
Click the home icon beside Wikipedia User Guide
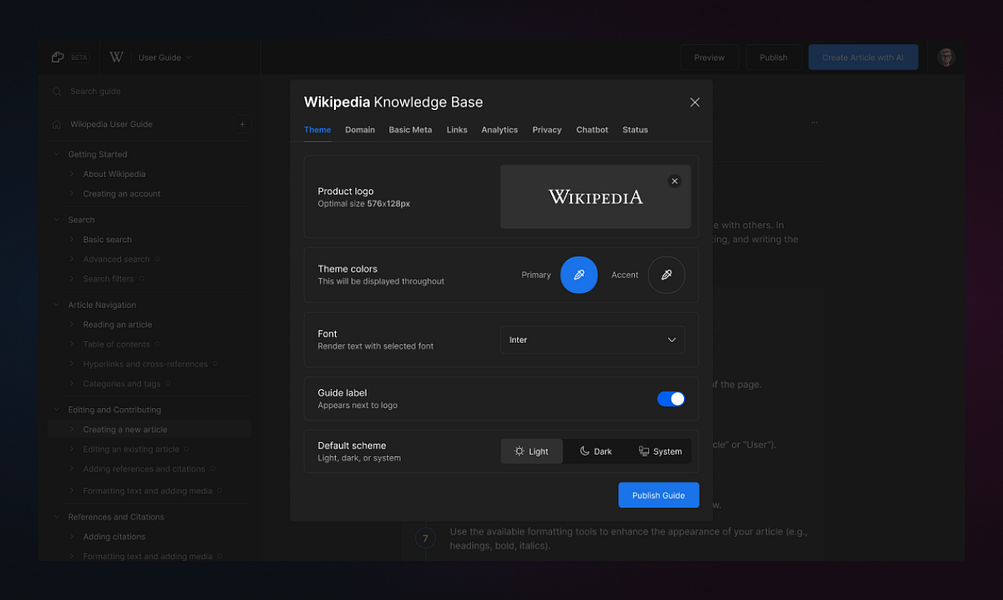tap(56, 124)
